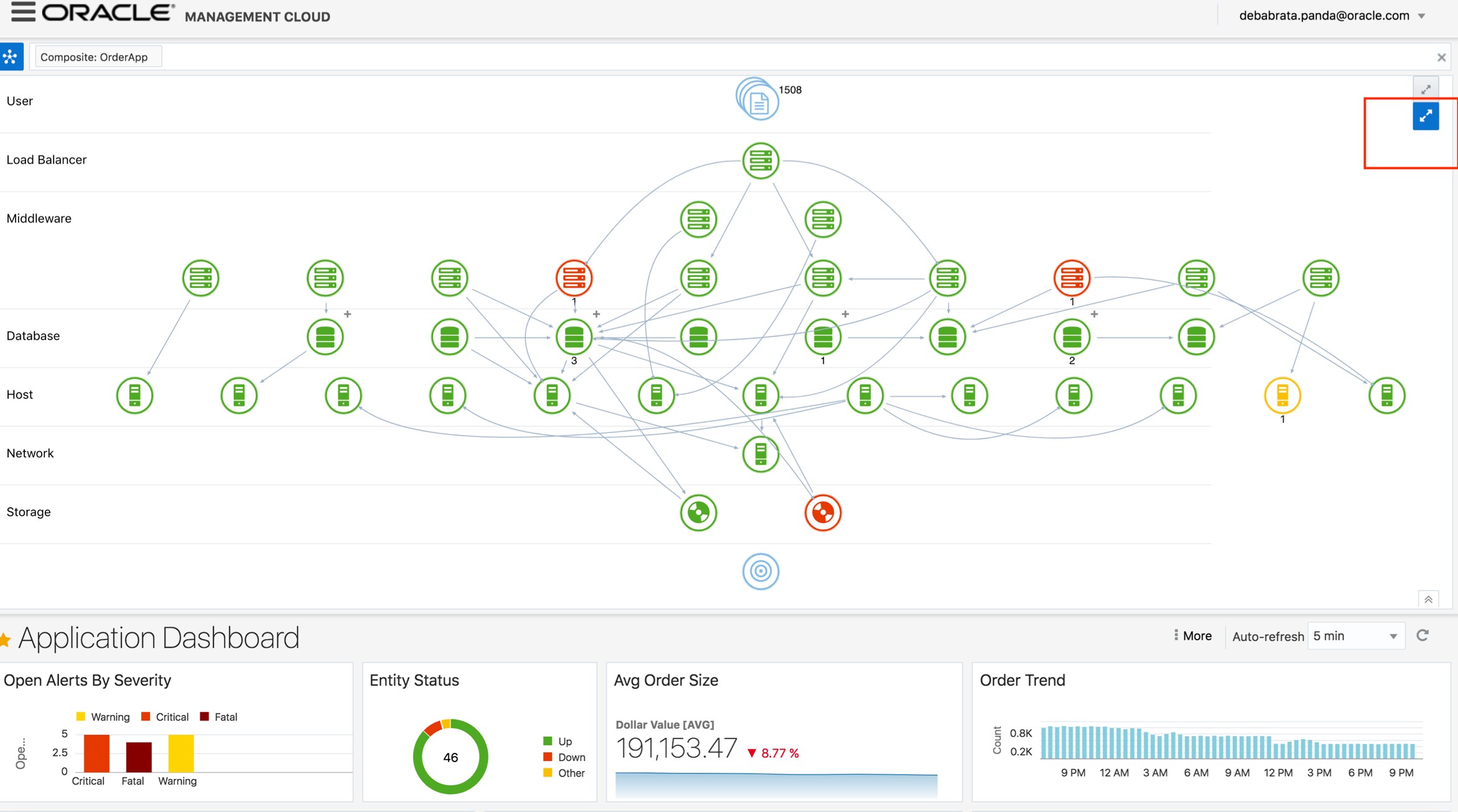1458x812 pixels.
Task: Open the hamburger navigation menu
Action: click(x=23, y=12)
